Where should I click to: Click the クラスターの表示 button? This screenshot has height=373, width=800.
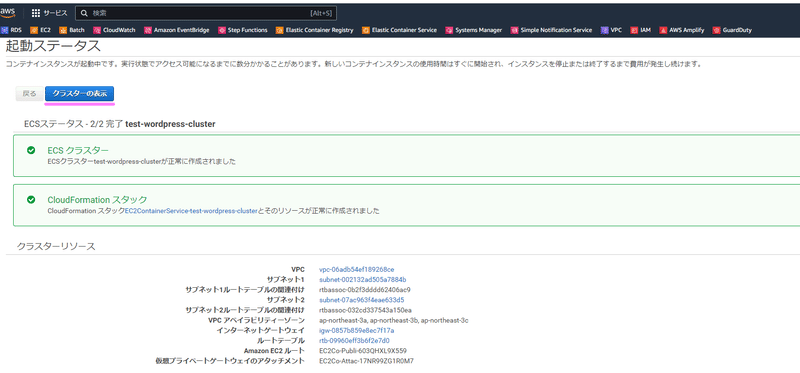click(x=80, y=94)
